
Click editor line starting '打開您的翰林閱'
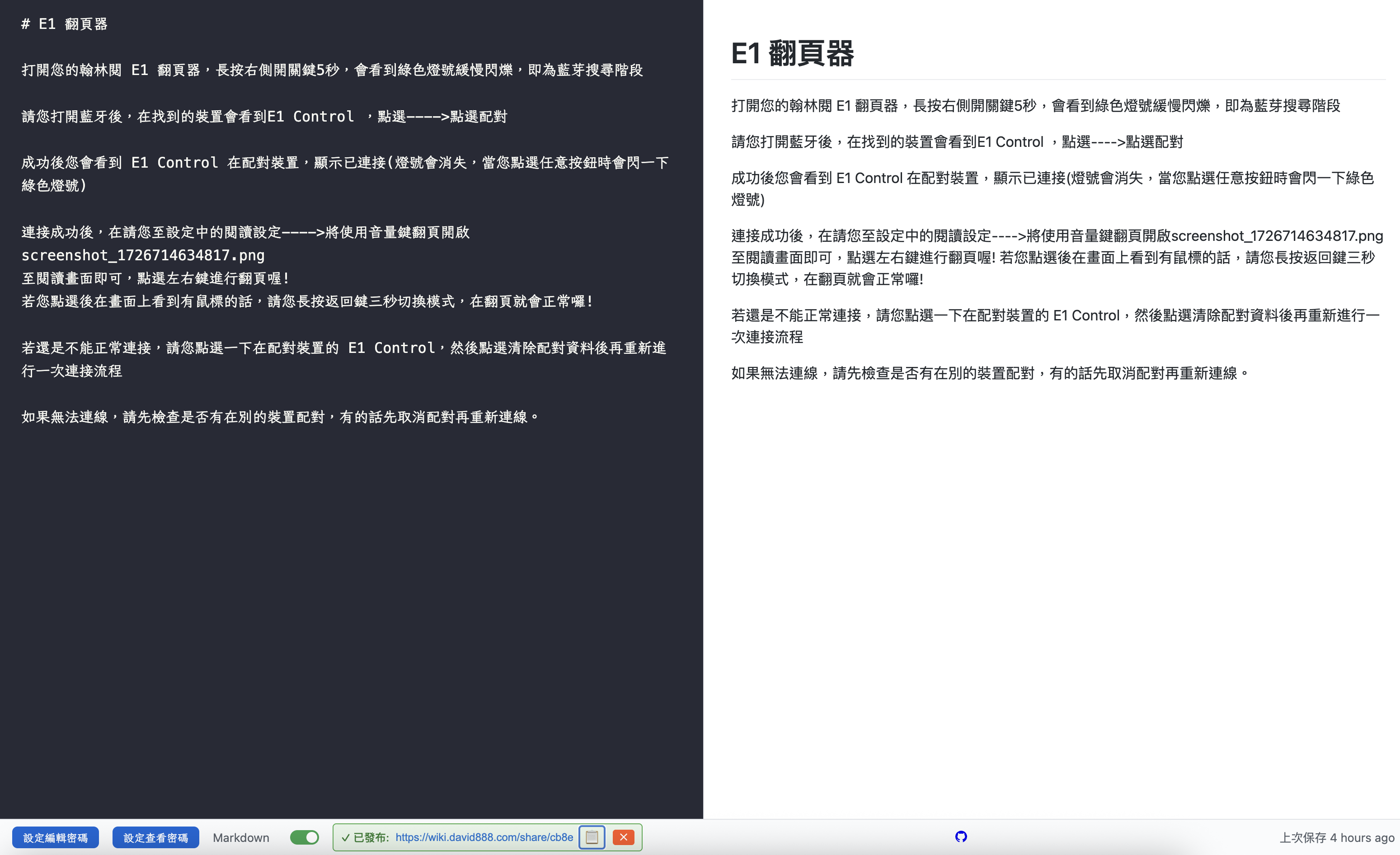[333, 70]
